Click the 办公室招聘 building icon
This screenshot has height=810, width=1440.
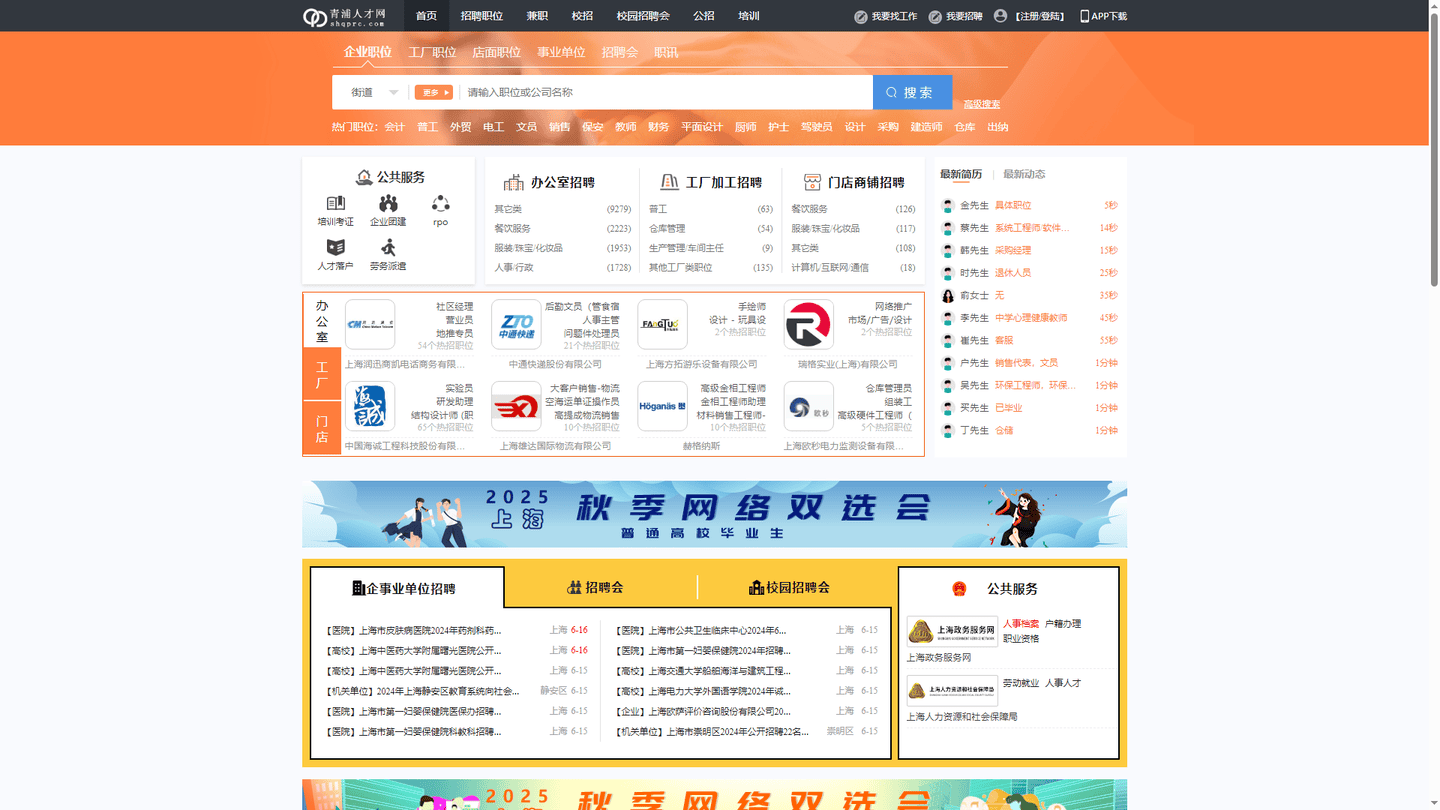(514, 182)
